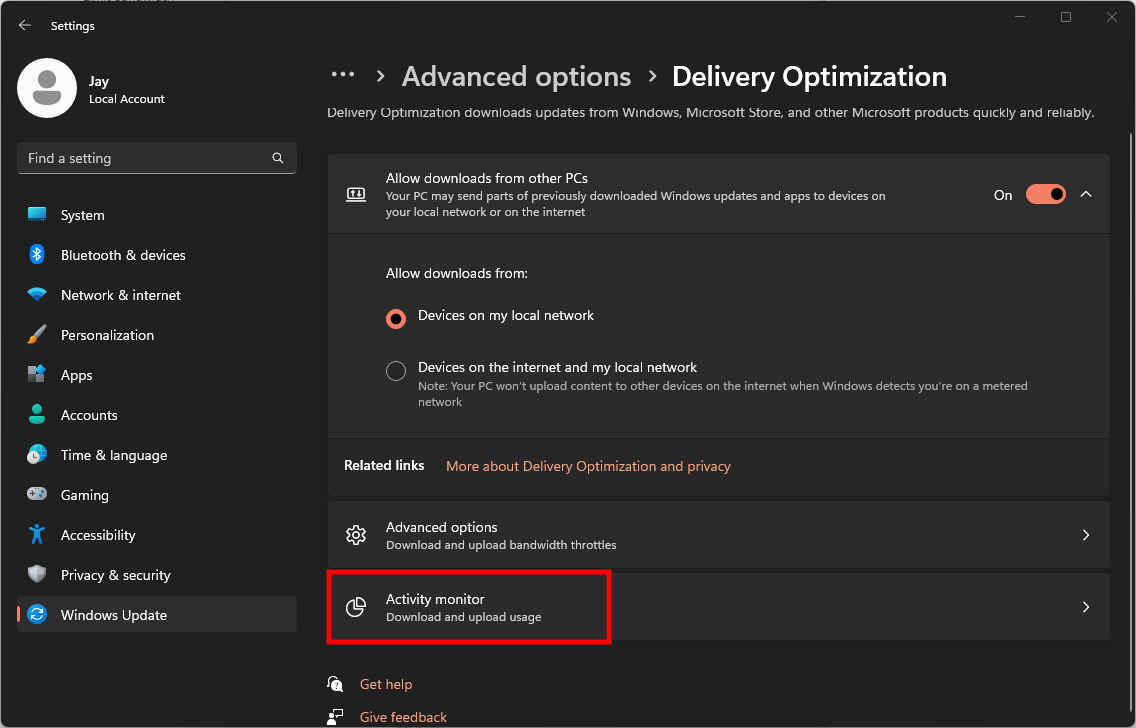Click the Advanced options gear icon
The width and height of the screenshot is (1136, 728).
click(356, 535)
